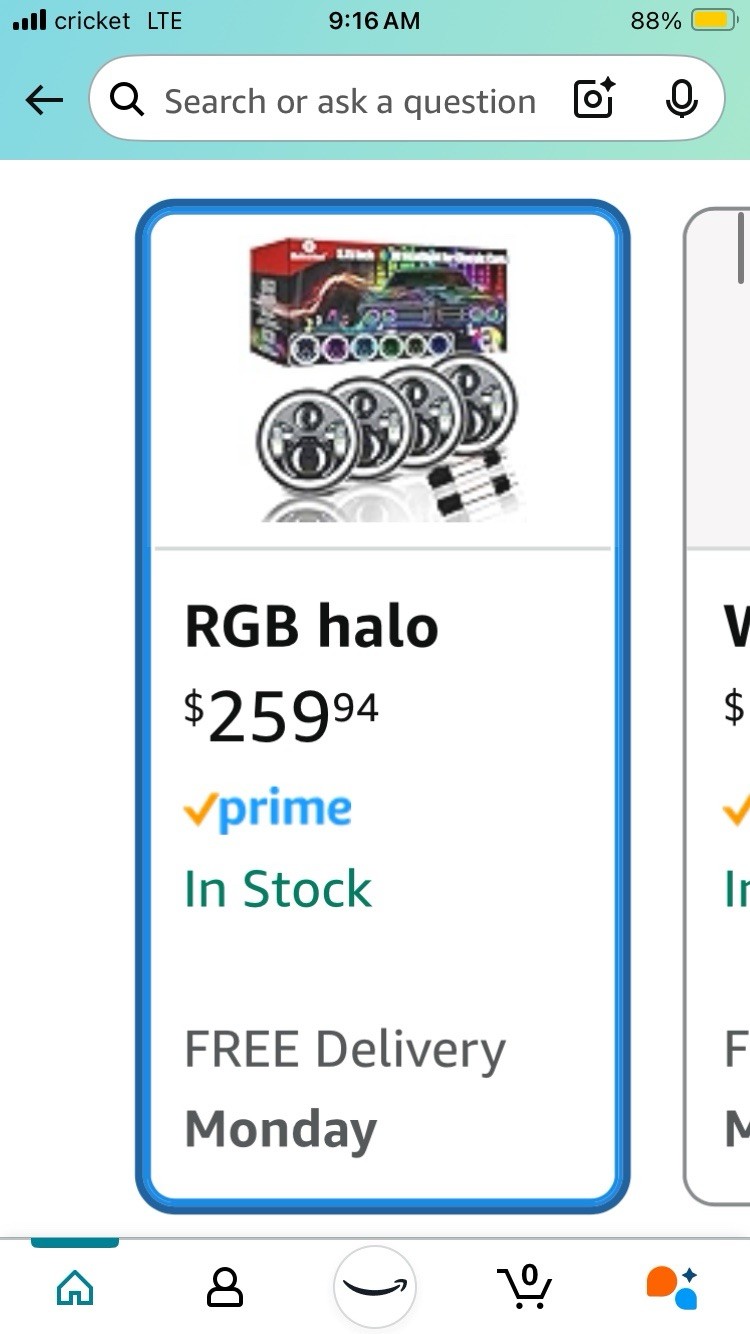The image size is (750, 1334).
Task: Tap the $259.94 price
Action: point(281,715)
